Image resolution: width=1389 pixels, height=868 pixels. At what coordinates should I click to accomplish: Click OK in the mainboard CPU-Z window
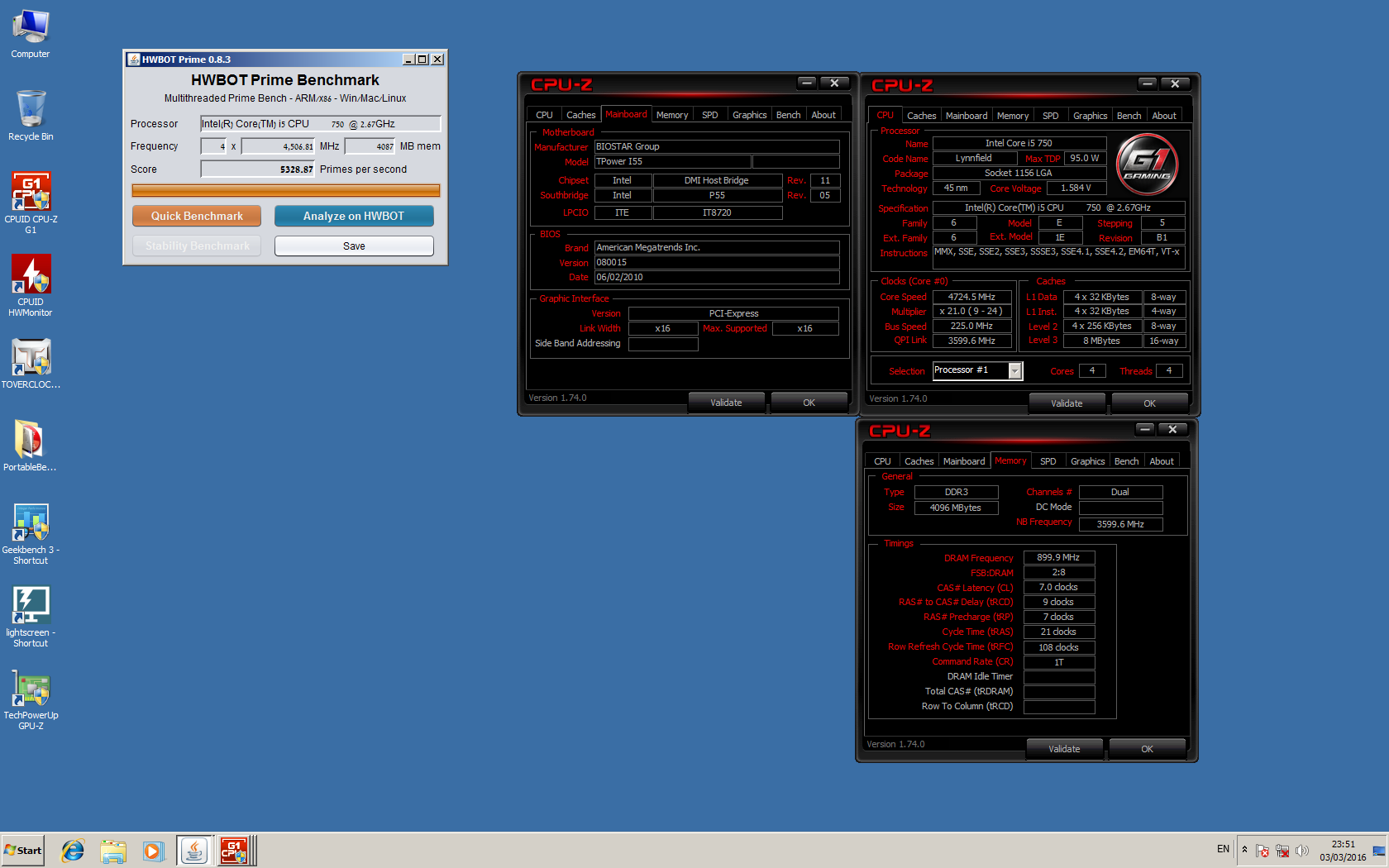pos(809,403)
